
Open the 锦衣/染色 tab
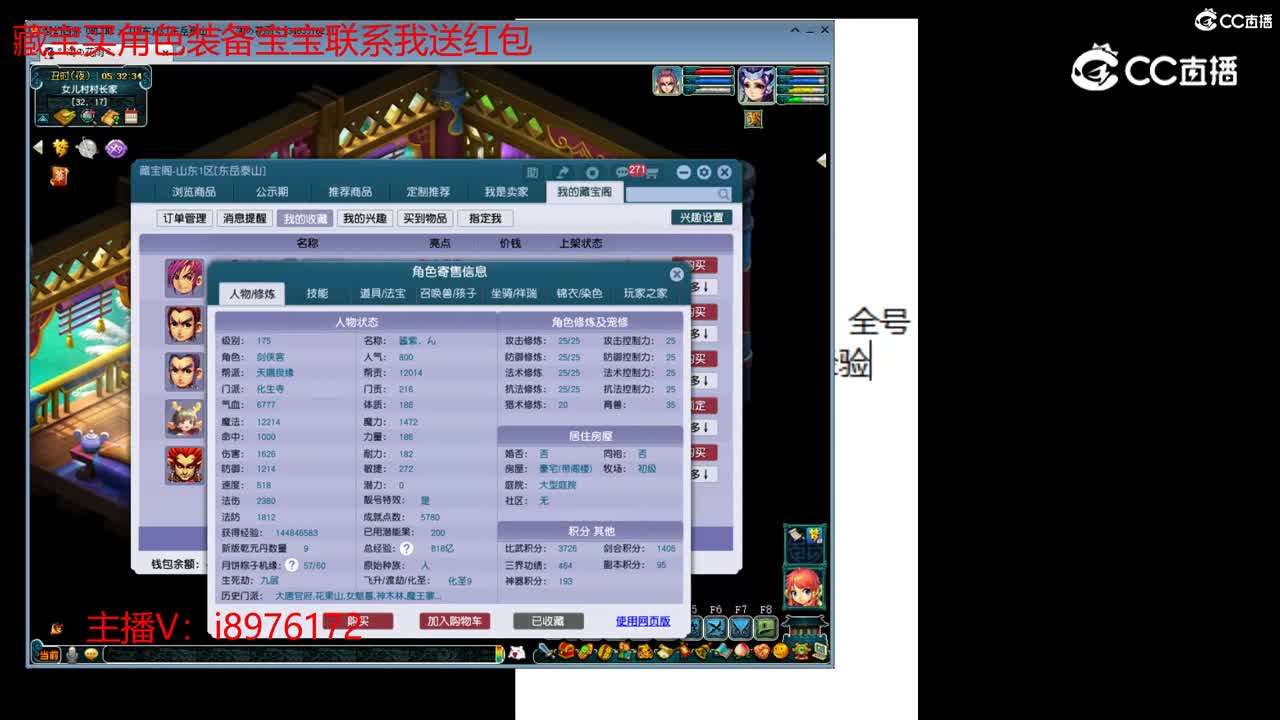[x=580, y=293]
